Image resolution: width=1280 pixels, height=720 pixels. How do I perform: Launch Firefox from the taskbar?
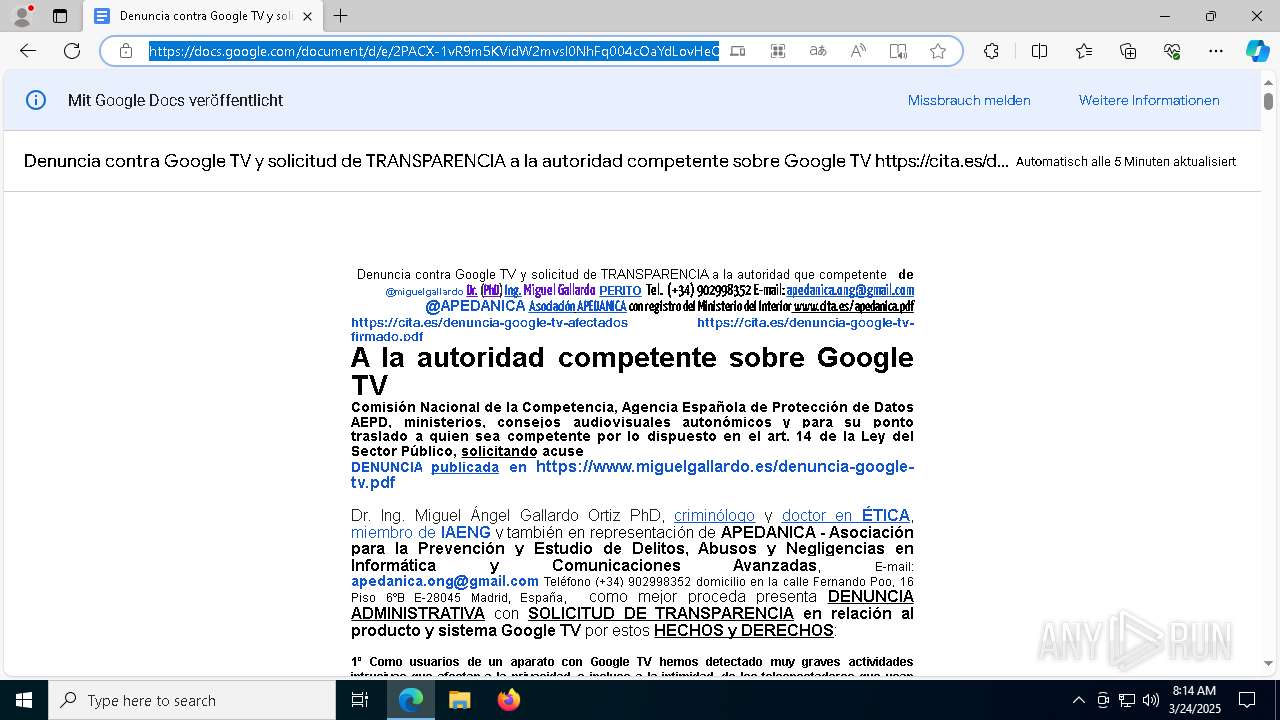coord(508,700)
